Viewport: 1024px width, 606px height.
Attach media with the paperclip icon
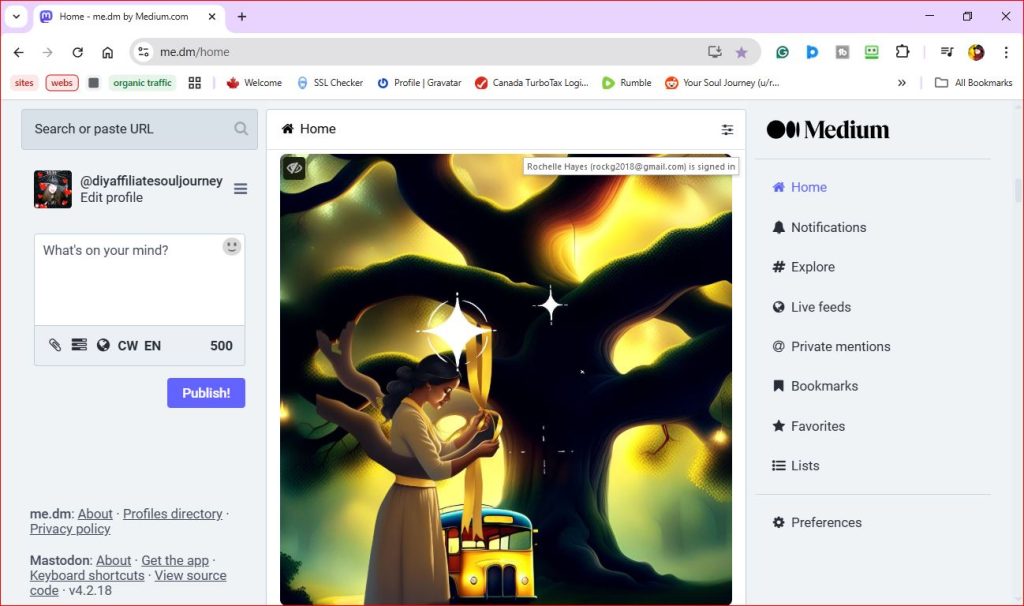pos(56,345)
